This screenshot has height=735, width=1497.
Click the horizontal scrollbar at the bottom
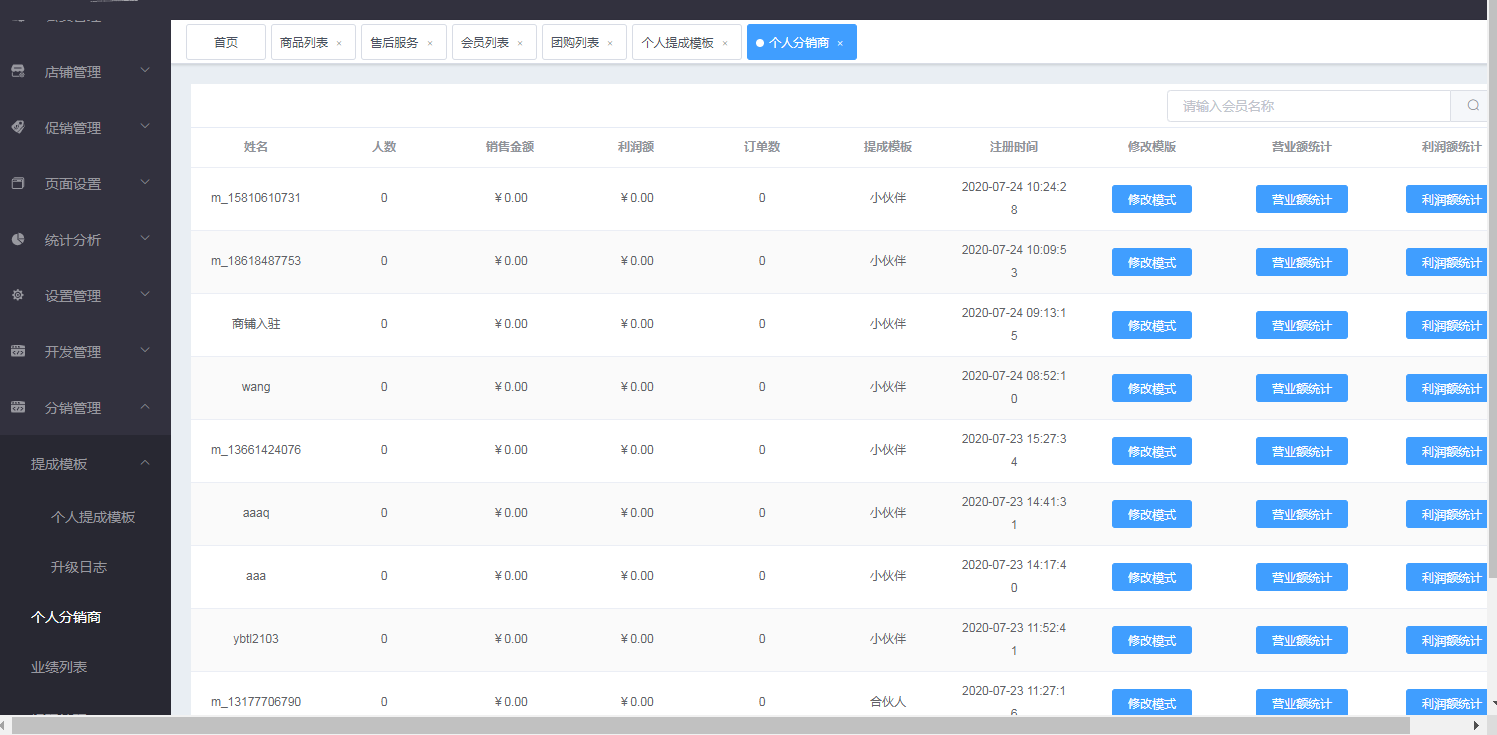click(700, 725)
